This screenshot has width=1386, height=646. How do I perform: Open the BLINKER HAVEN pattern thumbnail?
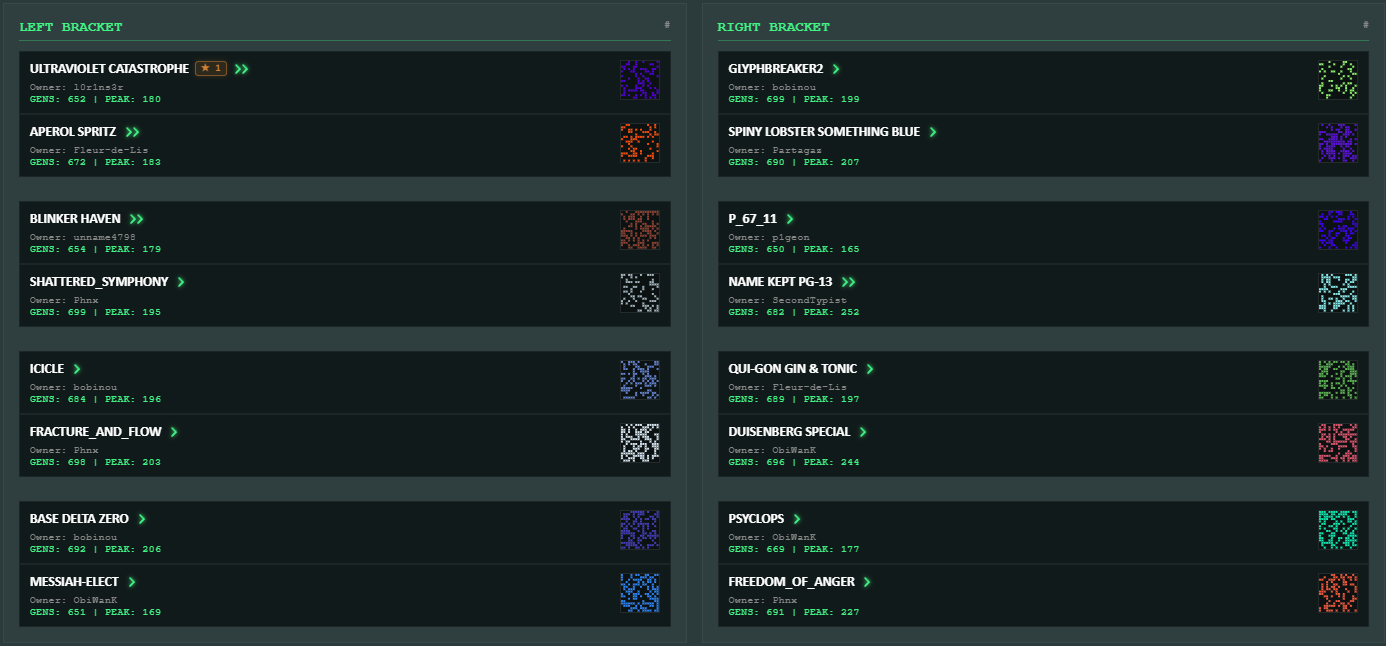[640, 230]
